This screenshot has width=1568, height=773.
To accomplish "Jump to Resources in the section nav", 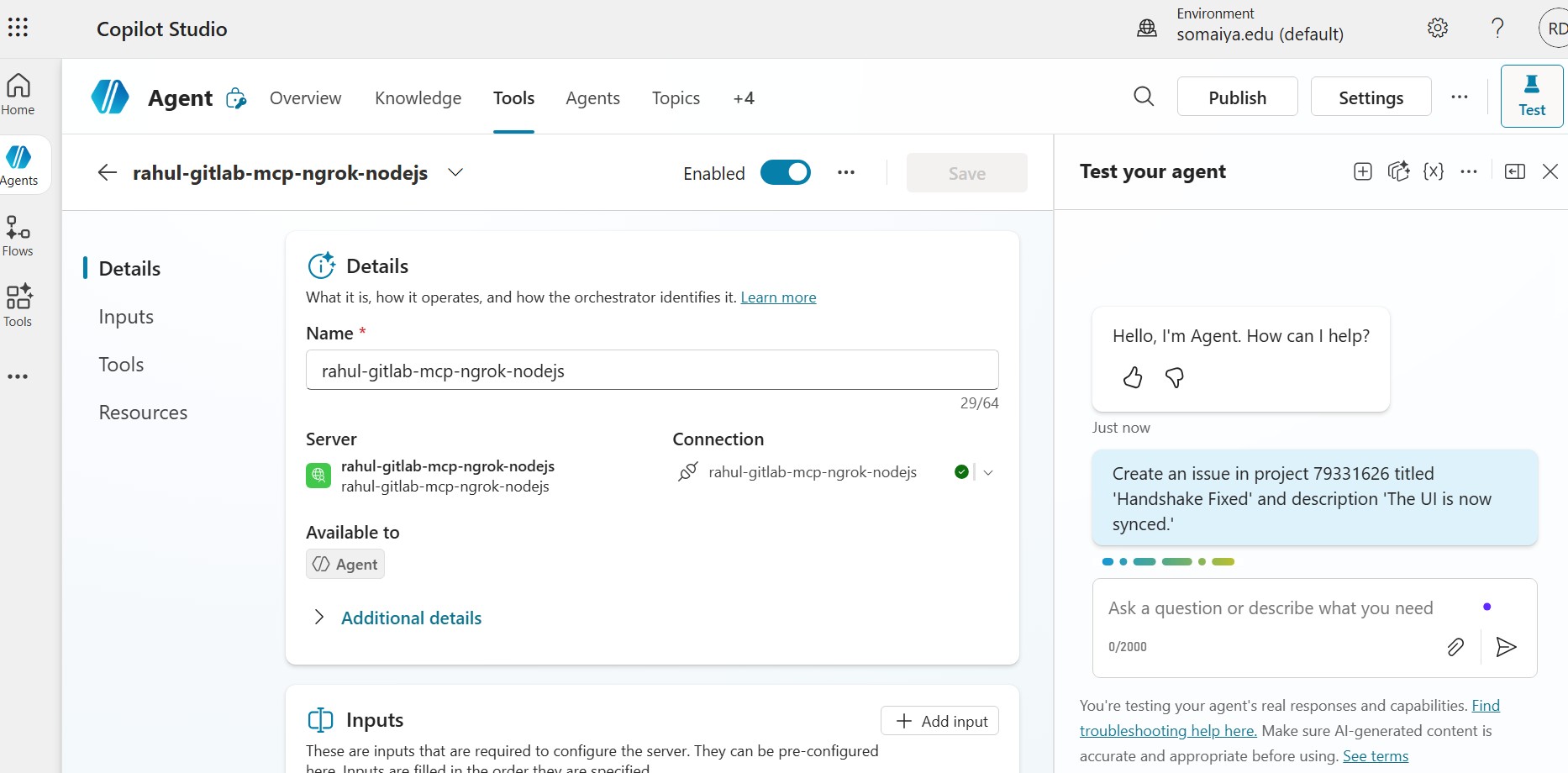I will (x=143, y=413).
